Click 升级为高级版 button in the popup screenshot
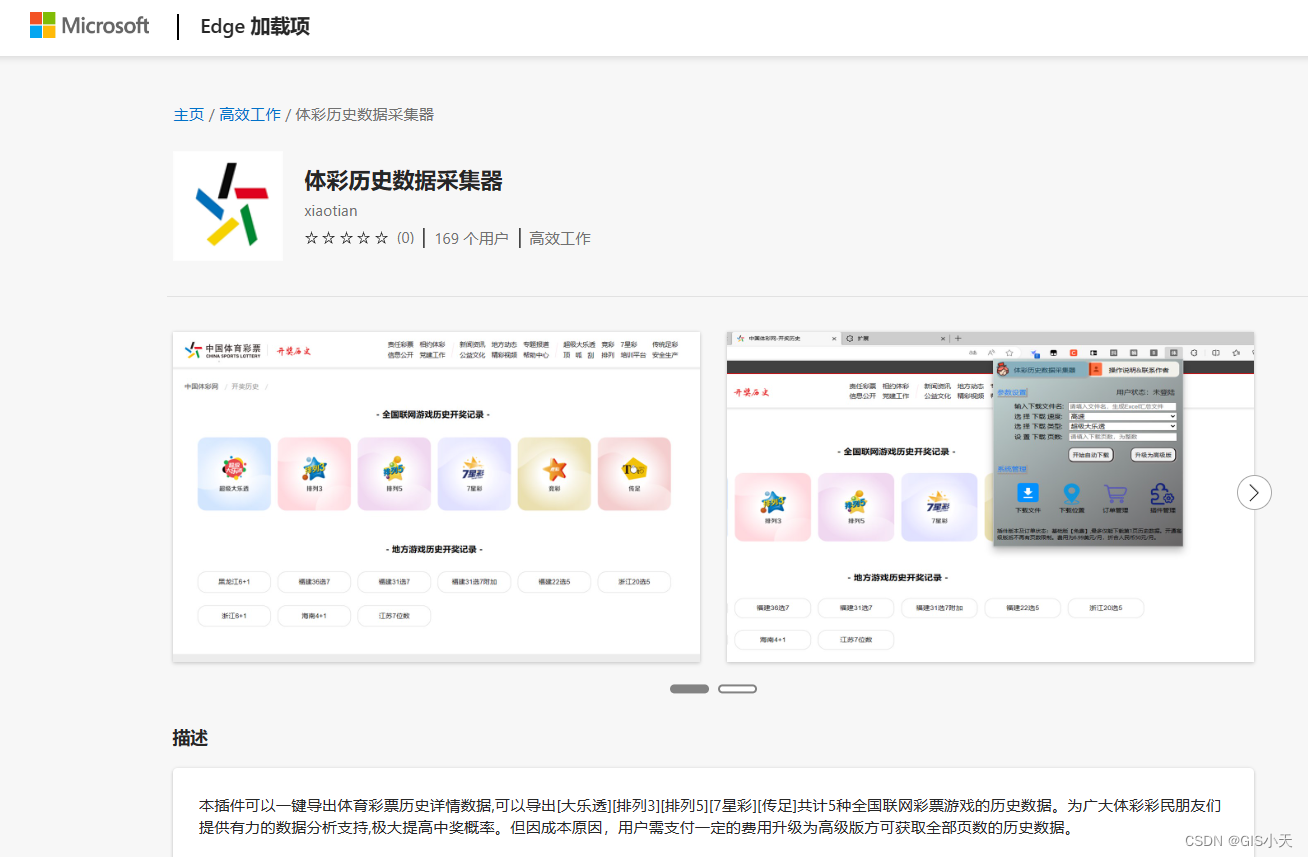The image size is (1308, 857). pos(1153,455)
